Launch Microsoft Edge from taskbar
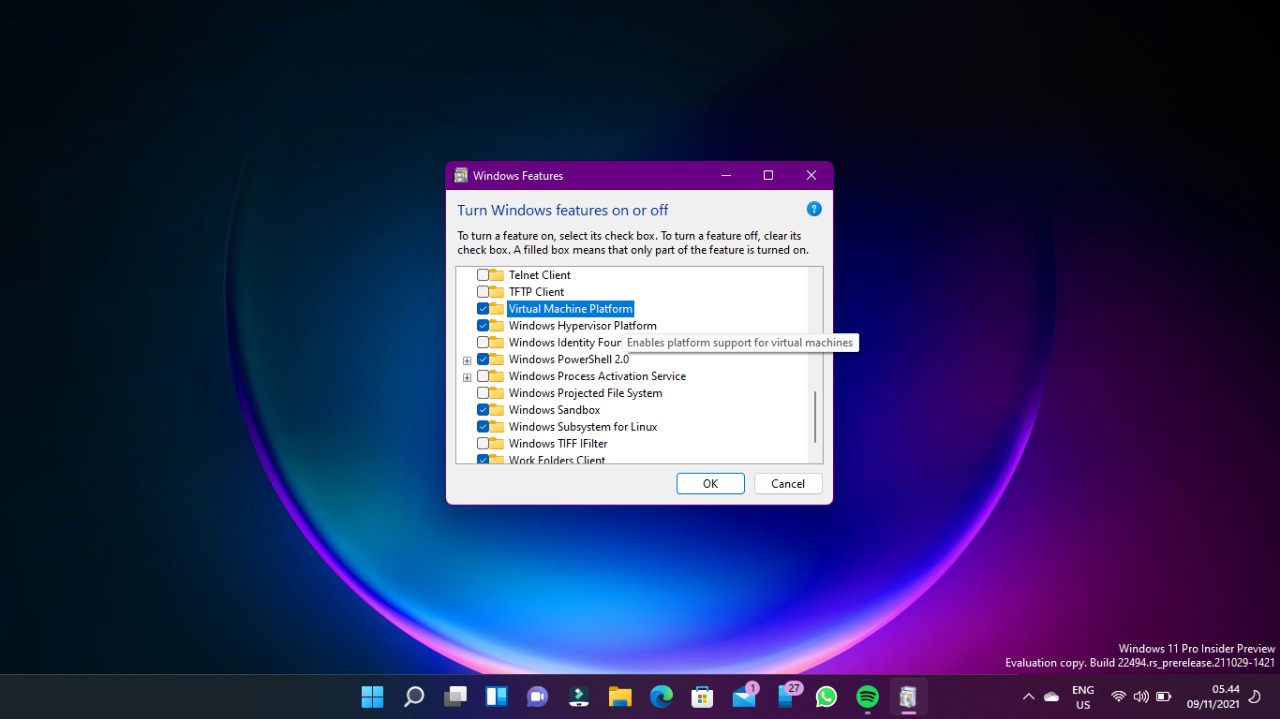Image resolution: width=1280 pixels, height=719 pixels. pos(661,696)
